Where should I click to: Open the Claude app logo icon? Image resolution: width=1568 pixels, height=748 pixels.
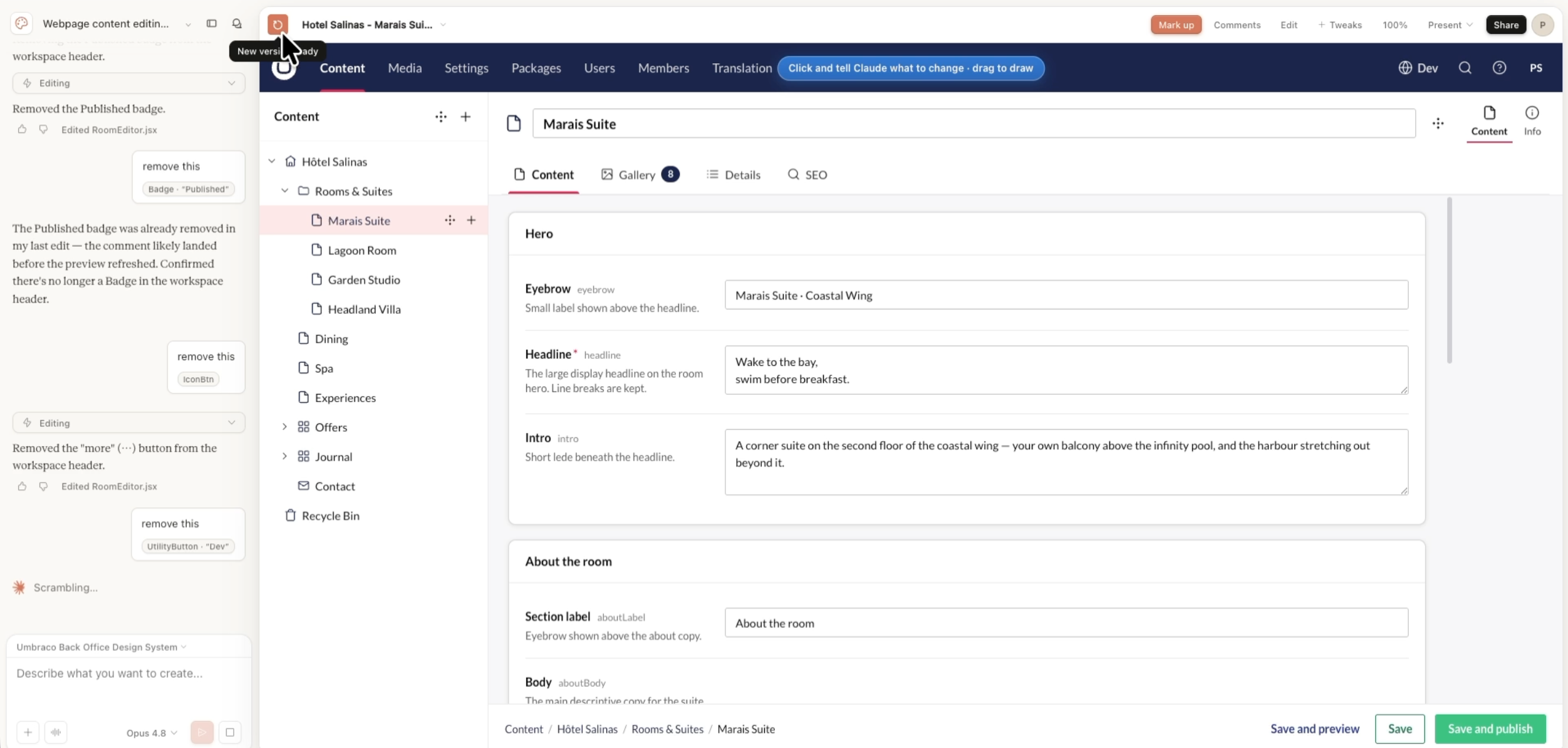coord(21,23)
